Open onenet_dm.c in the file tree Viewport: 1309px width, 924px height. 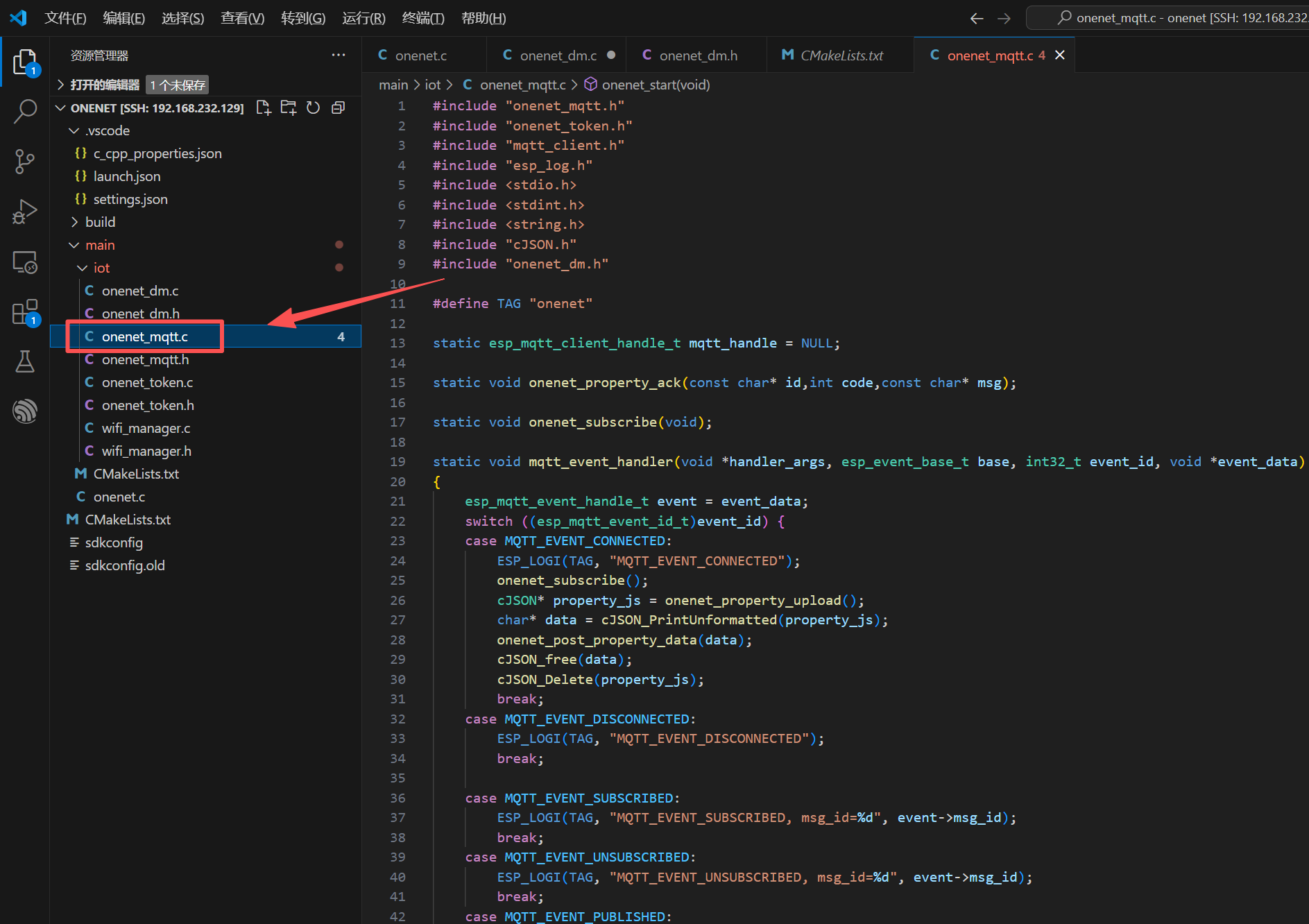140,291
